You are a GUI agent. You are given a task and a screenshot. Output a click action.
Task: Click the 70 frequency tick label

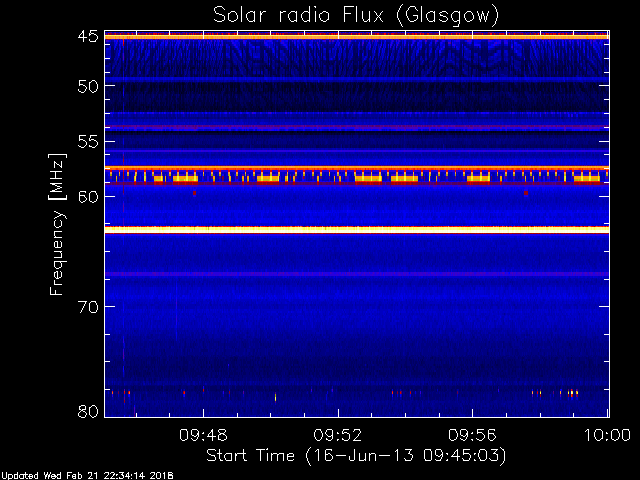pyautogui.click(x=88, y=307)
